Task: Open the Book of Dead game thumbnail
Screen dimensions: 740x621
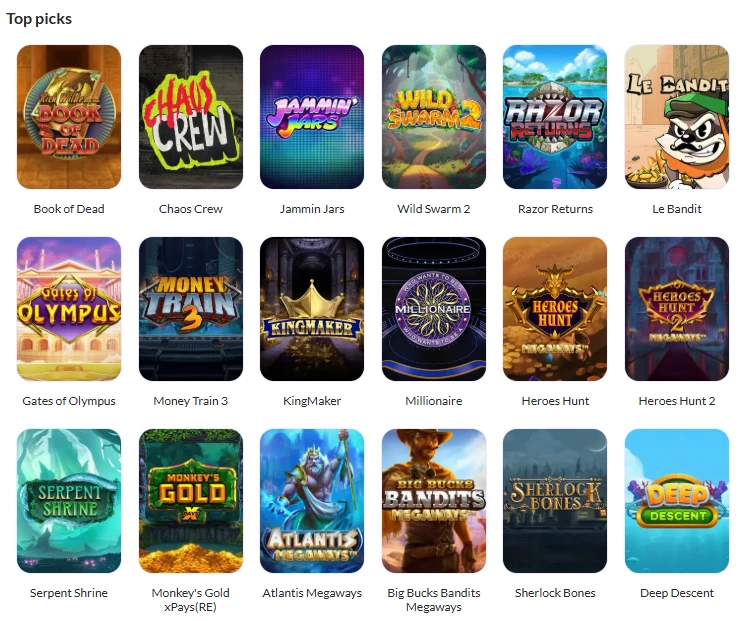Action: click(69, 117)
